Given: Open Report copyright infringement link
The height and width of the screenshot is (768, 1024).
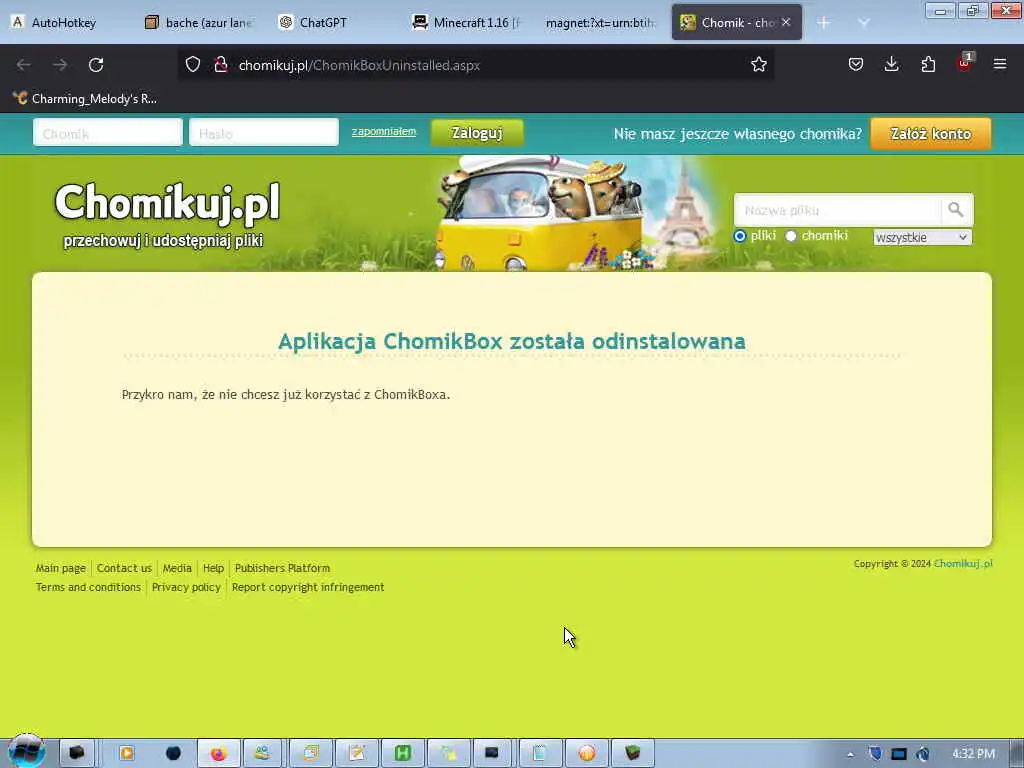Looking at the screenshot, I should point(308,587).
